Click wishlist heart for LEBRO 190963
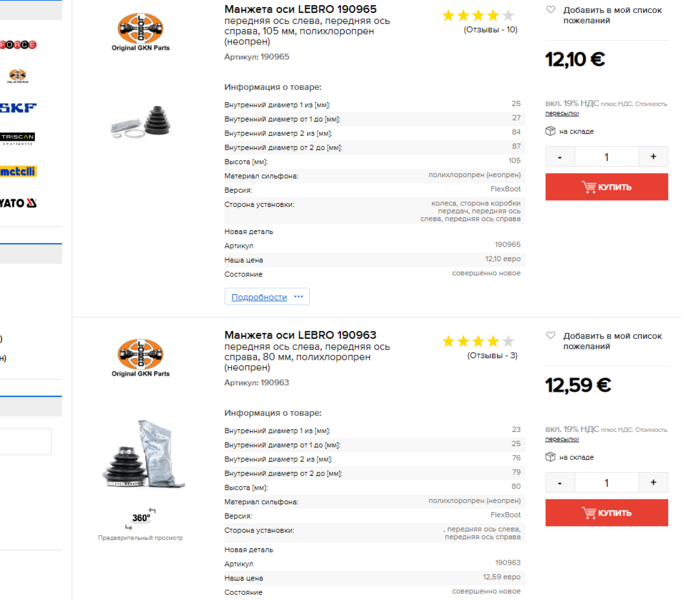 click(x=550, y=336)
